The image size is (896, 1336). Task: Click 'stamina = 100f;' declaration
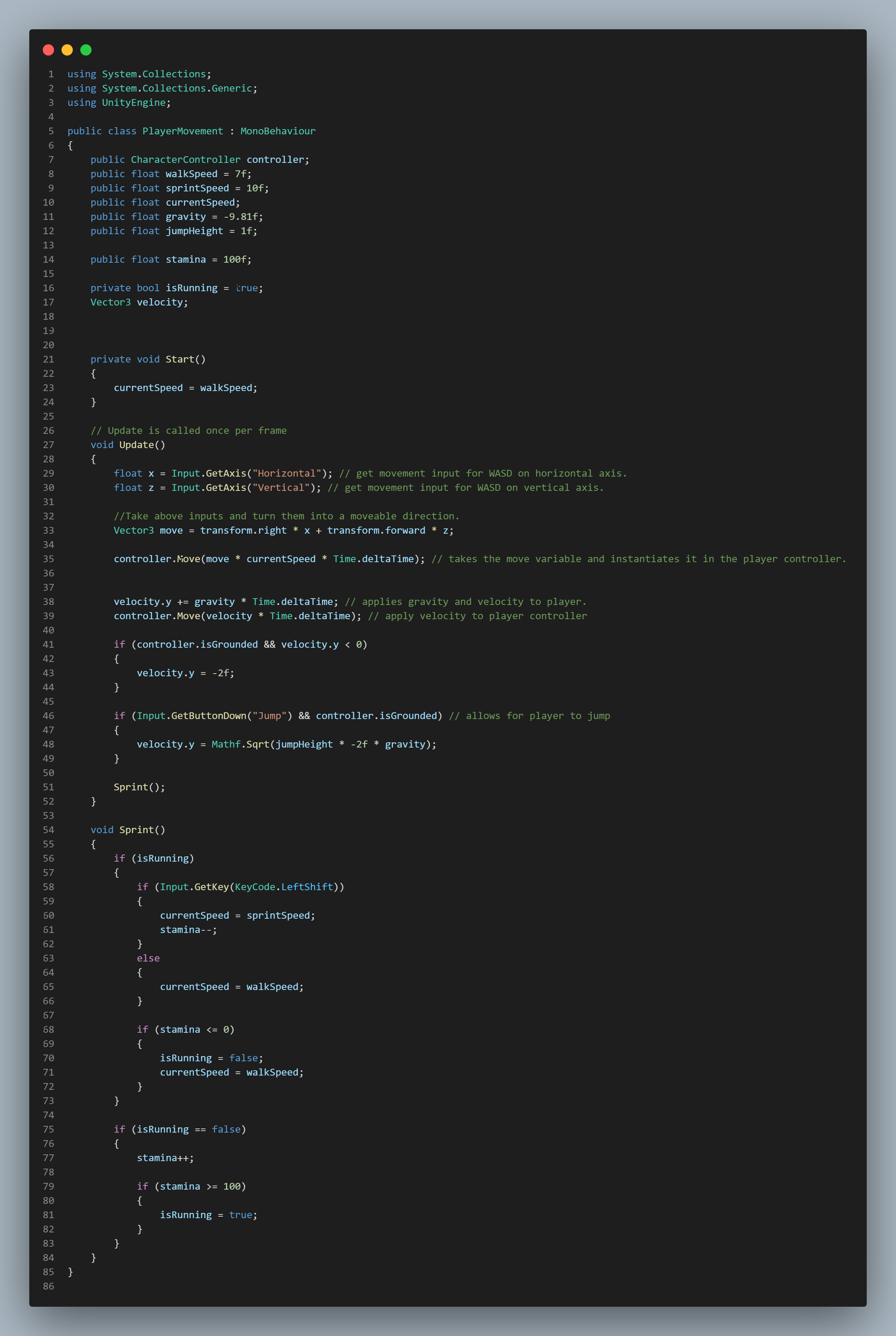(x=209, y=259)
